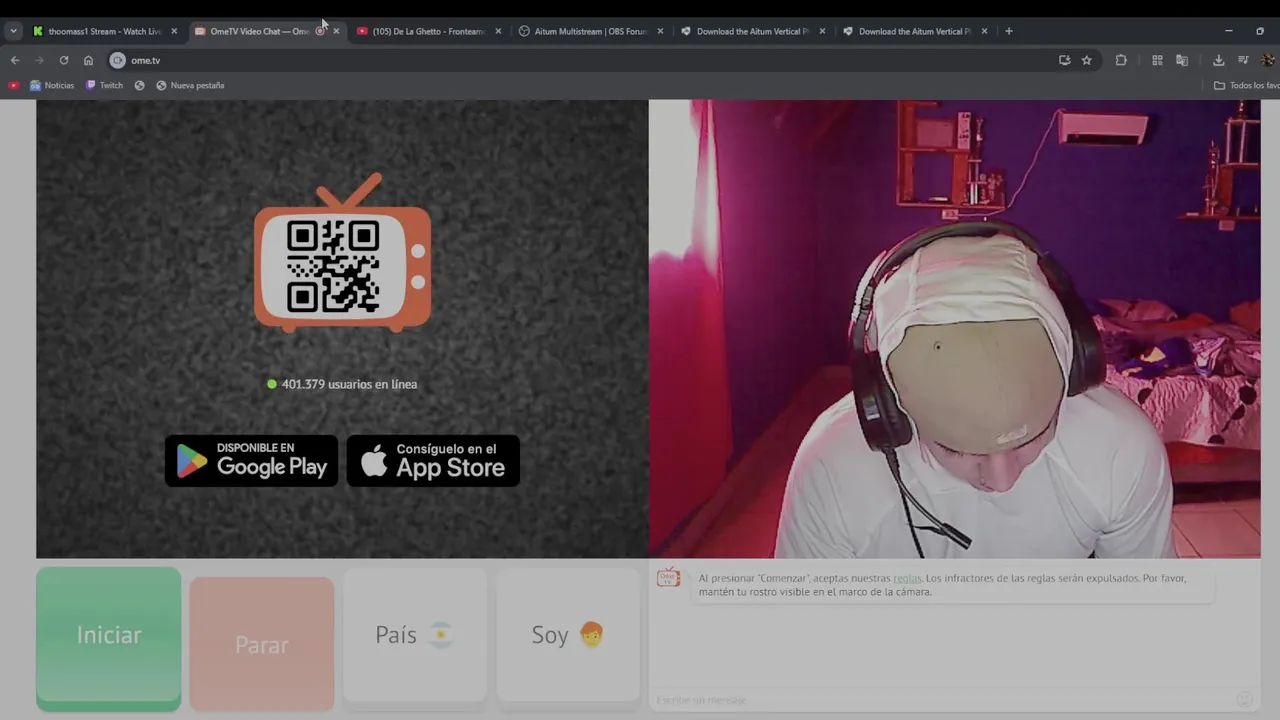Image resolution: width=1280 pixels, height=720 pixels.
Task: Click the OmeTV icon beside the rules message
Action: point(669,577)
